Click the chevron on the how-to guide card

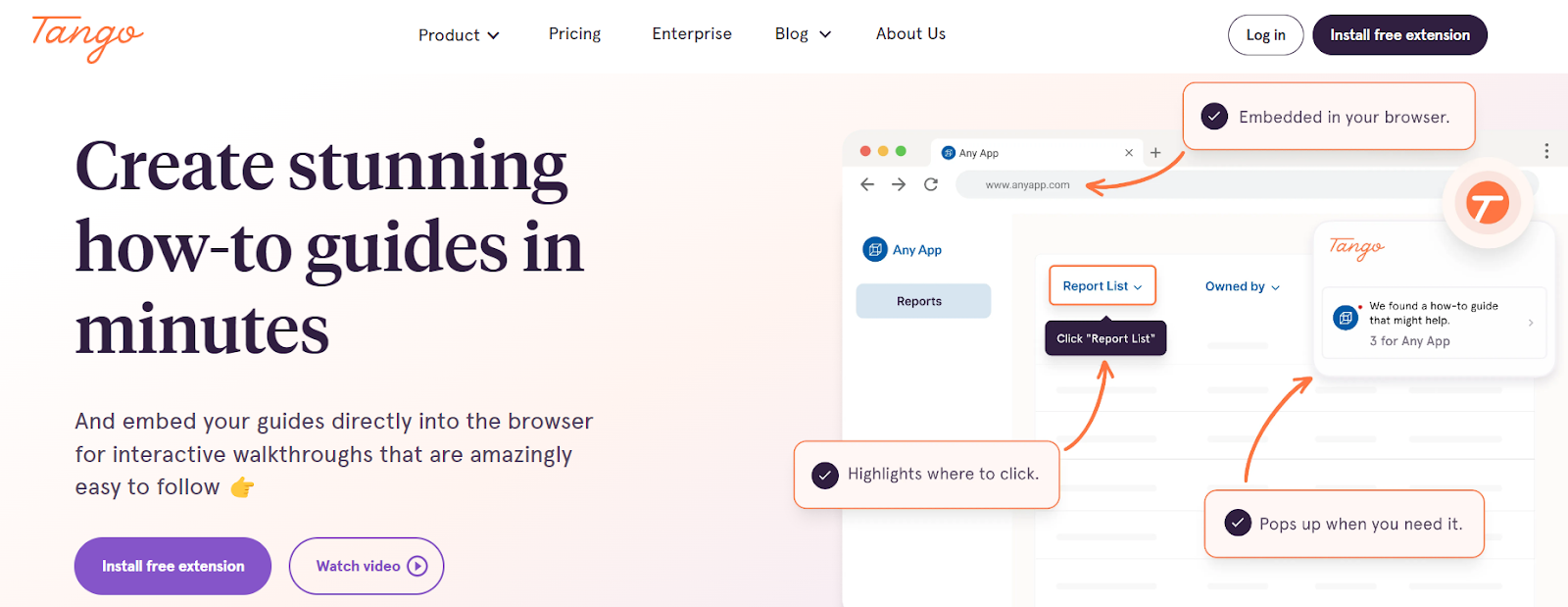(1531, 323)
